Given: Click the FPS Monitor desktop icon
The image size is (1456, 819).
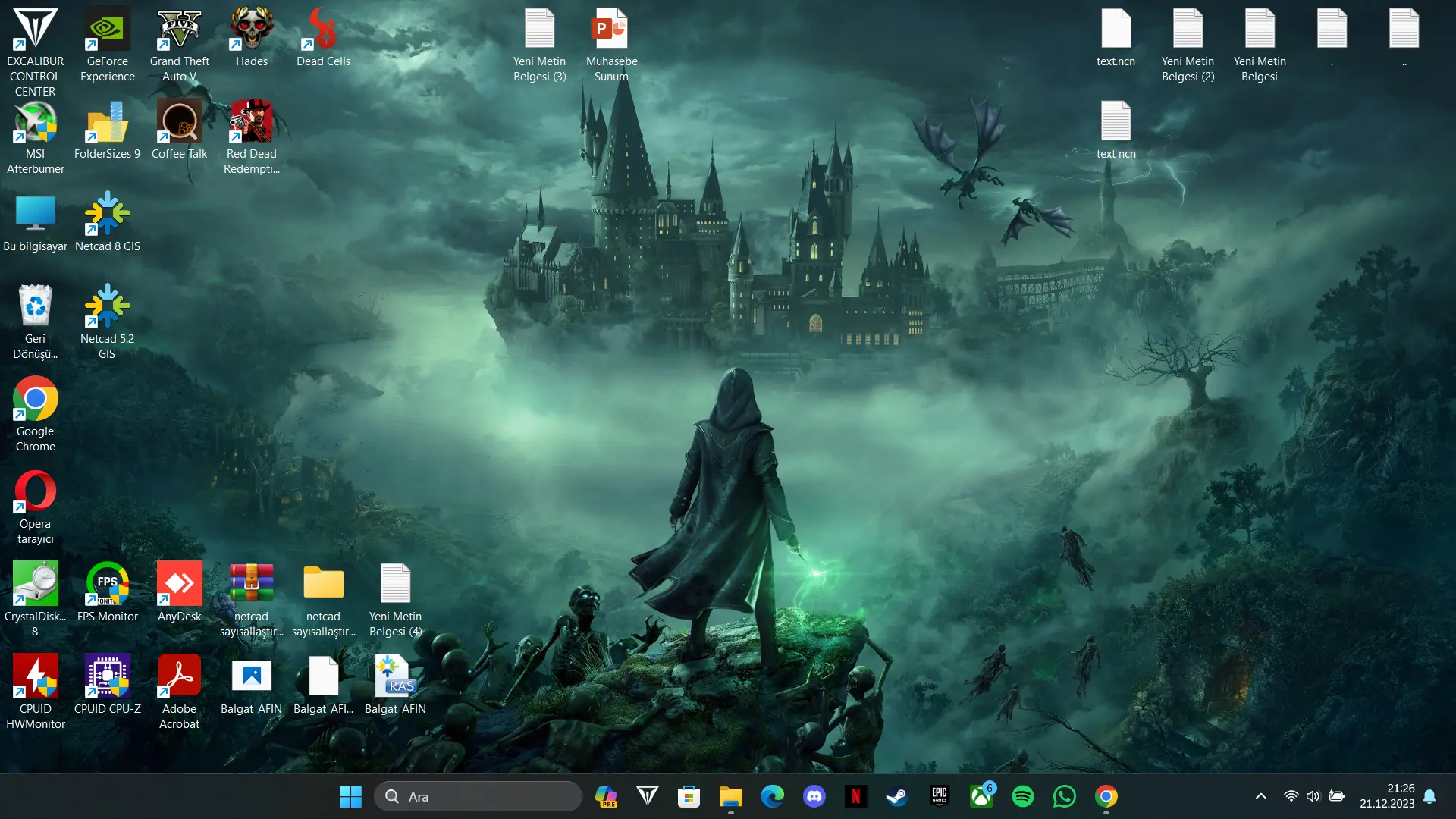Looking at the screenshot, I should (x=108, y=593).
